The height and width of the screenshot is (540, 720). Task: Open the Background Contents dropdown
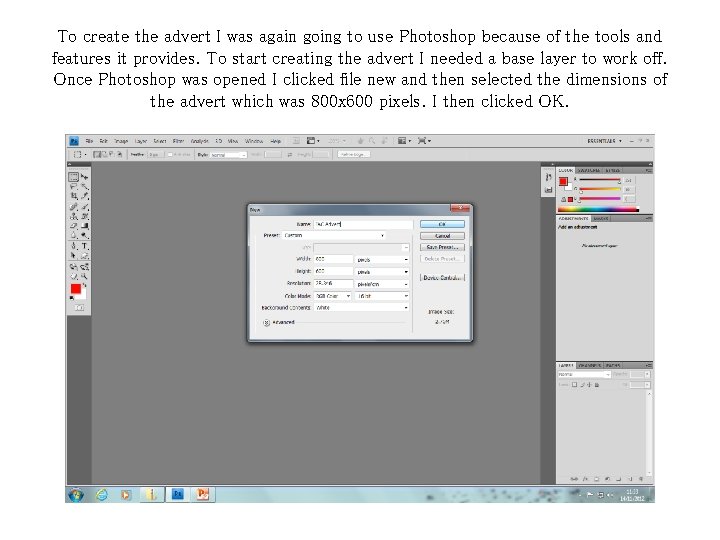pos(361,308)
